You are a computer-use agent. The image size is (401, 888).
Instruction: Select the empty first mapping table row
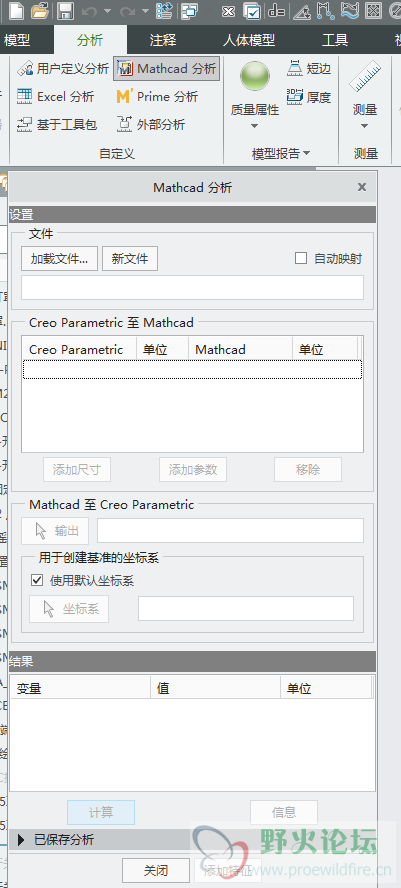coord(193,369)
